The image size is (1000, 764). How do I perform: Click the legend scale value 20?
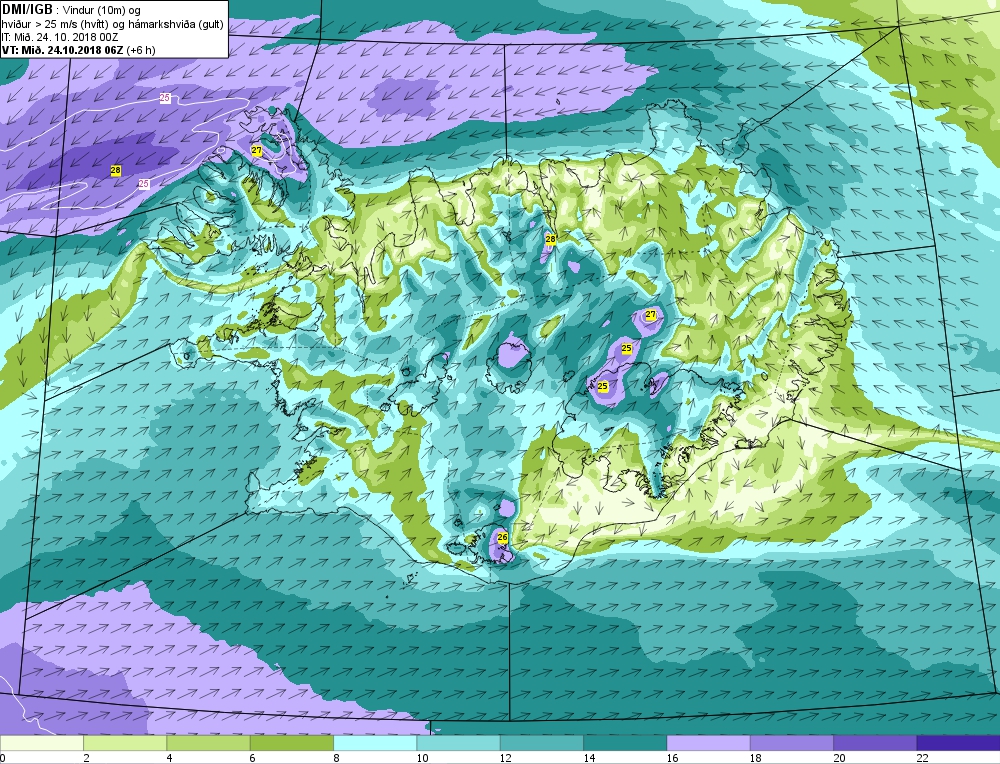tap(839, 758)
